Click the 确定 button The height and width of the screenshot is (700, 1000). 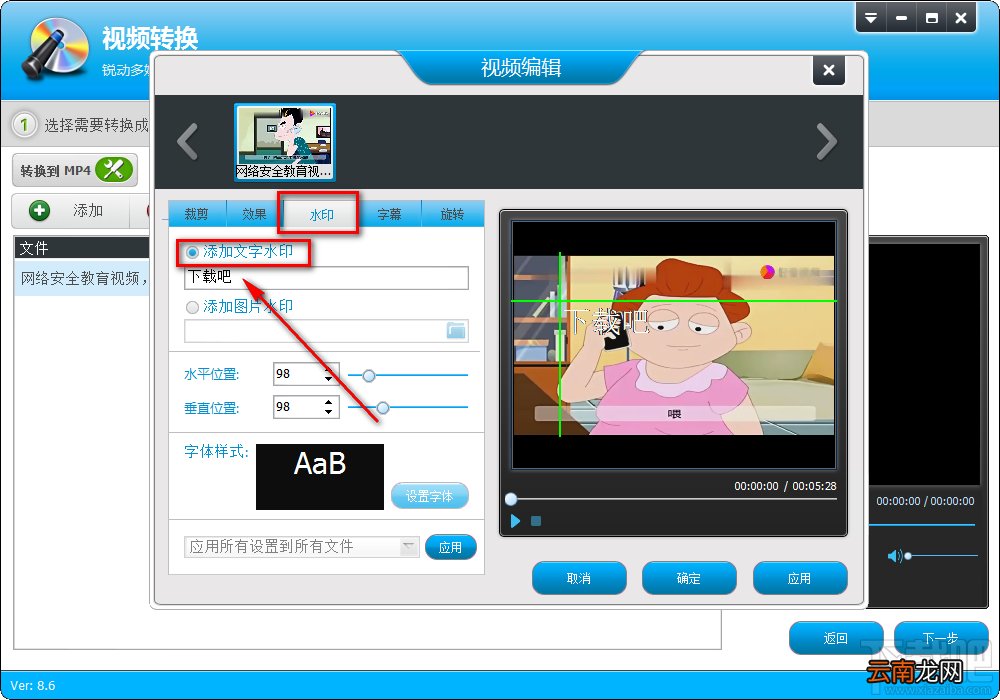[x=689, y=578]
